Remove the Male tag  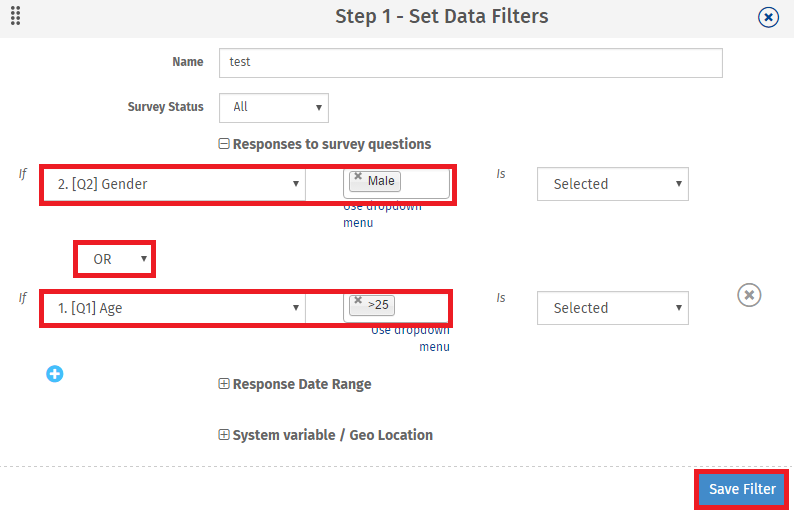[x=358, y=176]
